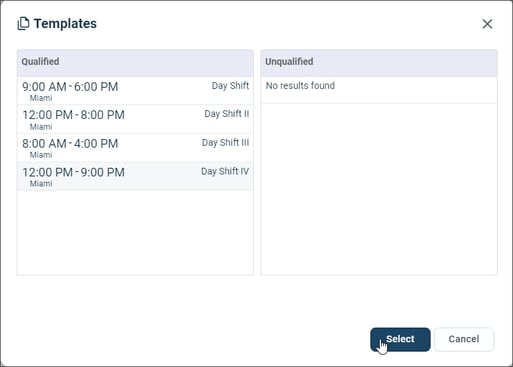Image resolution: width=513 pixels, height=367 pixels.
Task: Choose the 12:00 PM - 8:00 PM template
Action: tap(135, 119)
